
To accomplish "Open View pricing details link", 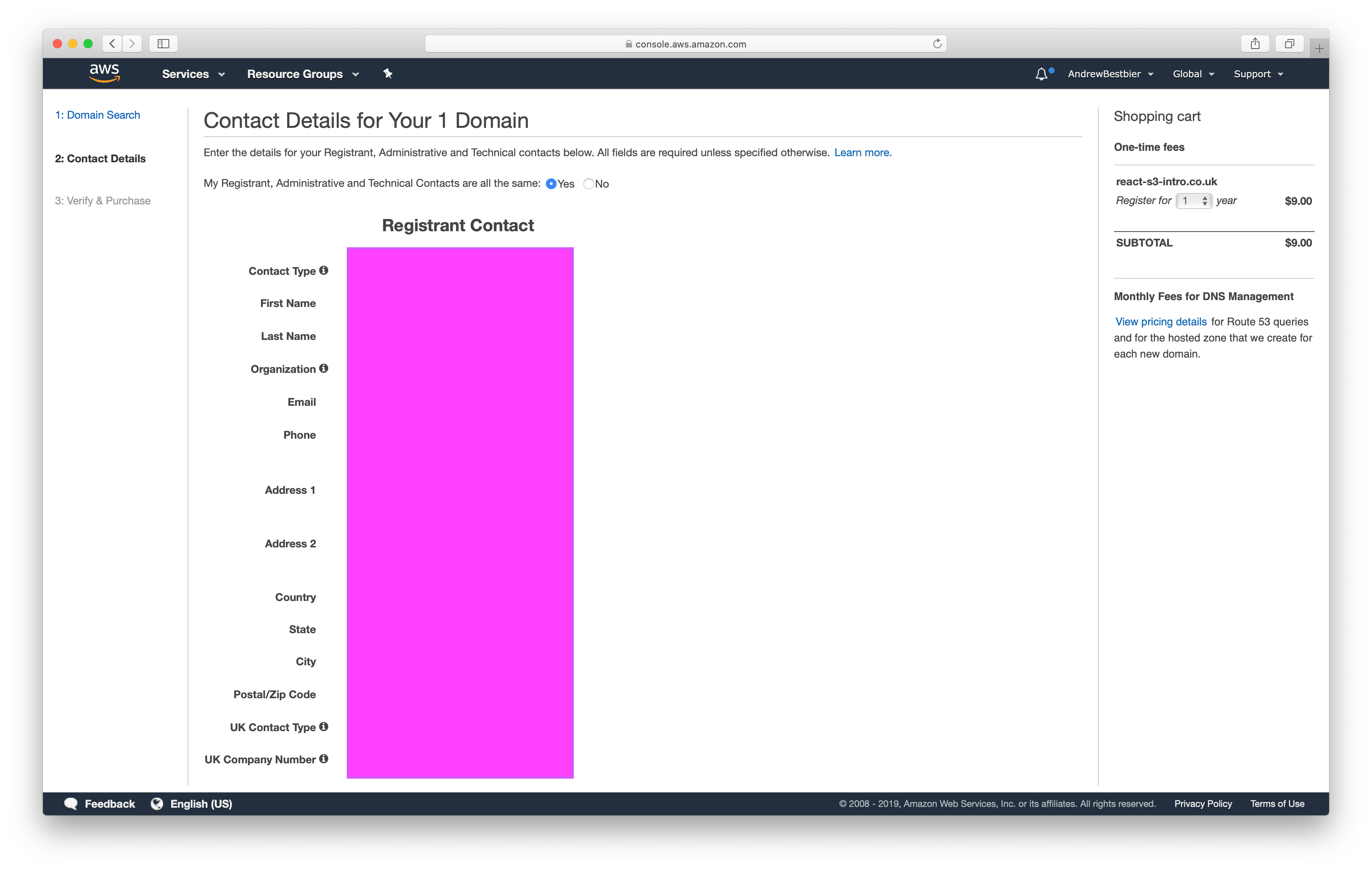I will 1161,322.
